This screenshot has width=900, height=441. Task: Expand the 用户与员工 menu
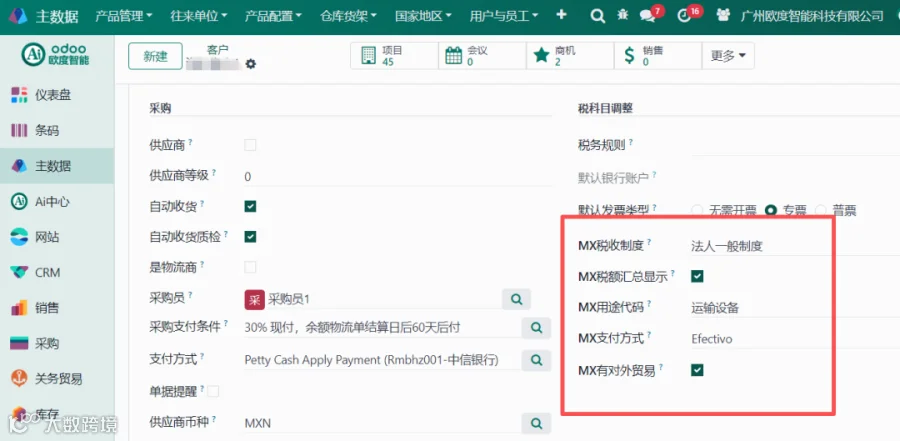[x=505, y=16]
